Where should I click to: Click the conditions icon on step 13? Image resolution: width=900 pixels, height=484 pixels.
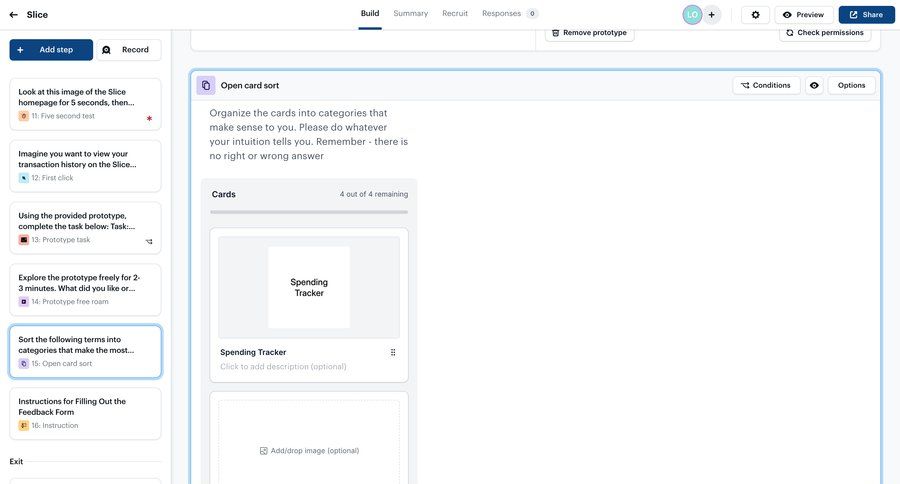[149, 242]
